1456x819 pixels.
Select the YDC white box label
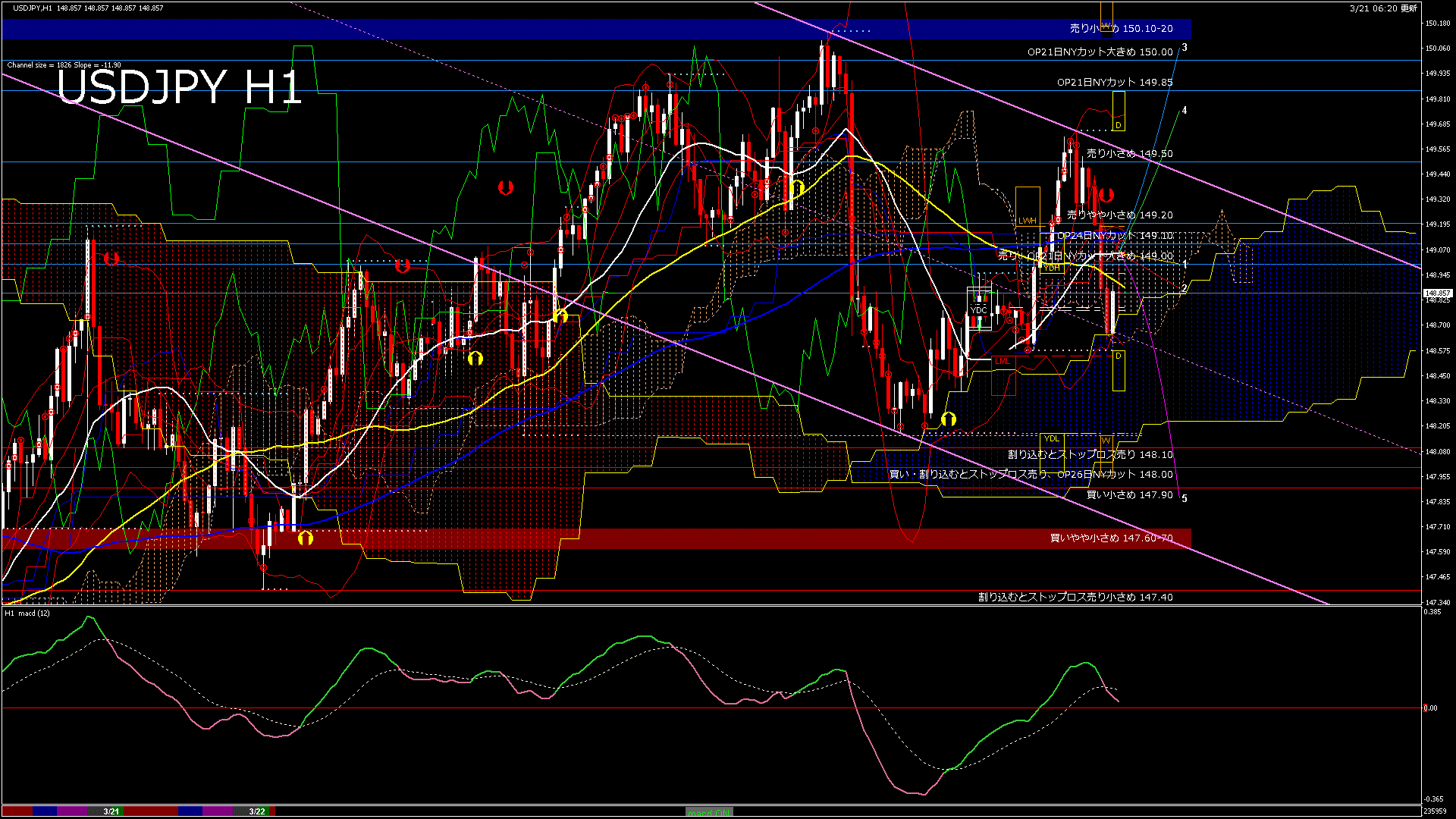click(x=979, y=310)
